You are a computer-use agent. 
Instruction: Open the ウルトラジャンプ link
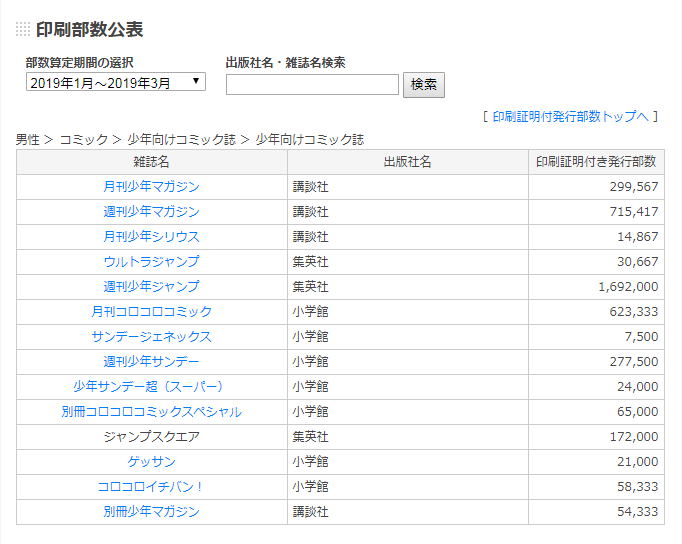[151, 262]
